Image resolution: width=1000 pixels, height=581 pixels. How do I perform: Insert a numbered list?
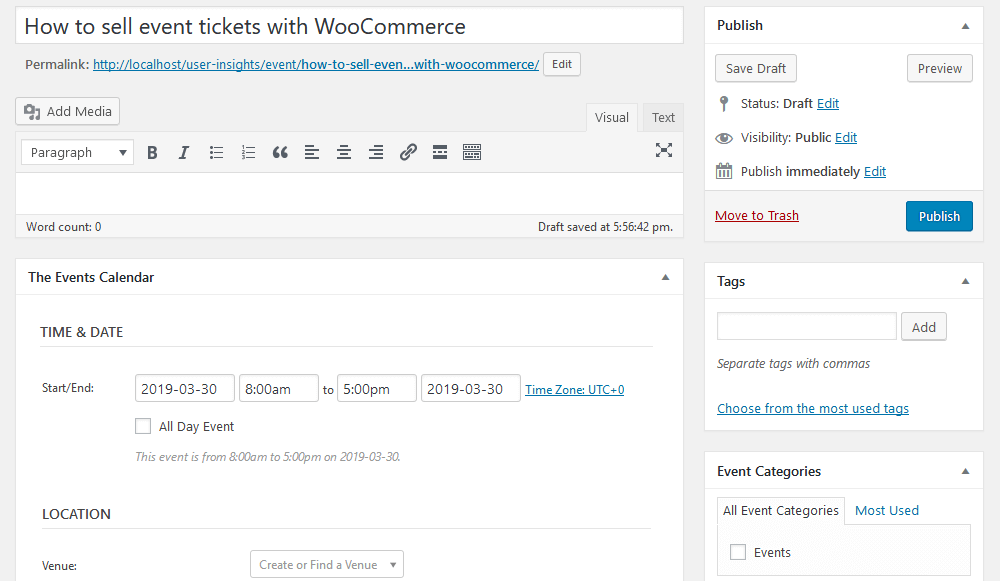248,152
